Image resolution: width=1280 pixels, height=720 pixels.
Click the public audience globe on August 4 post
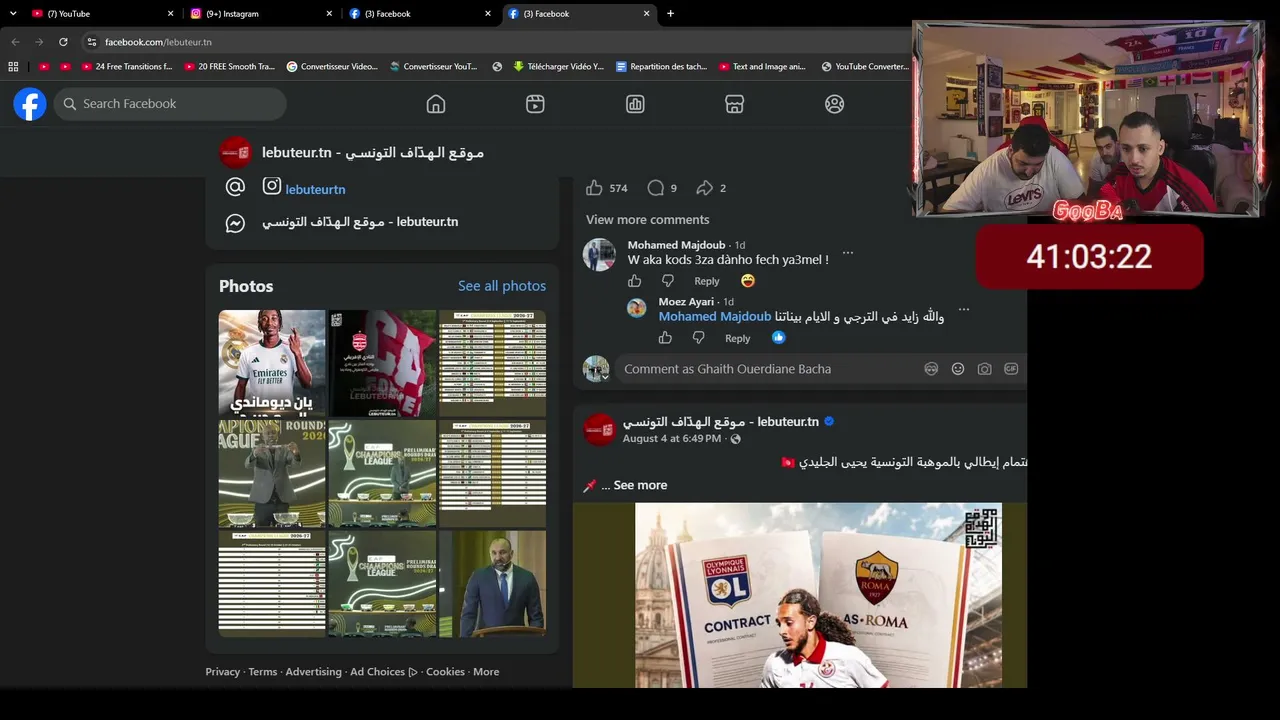(736, 439)
